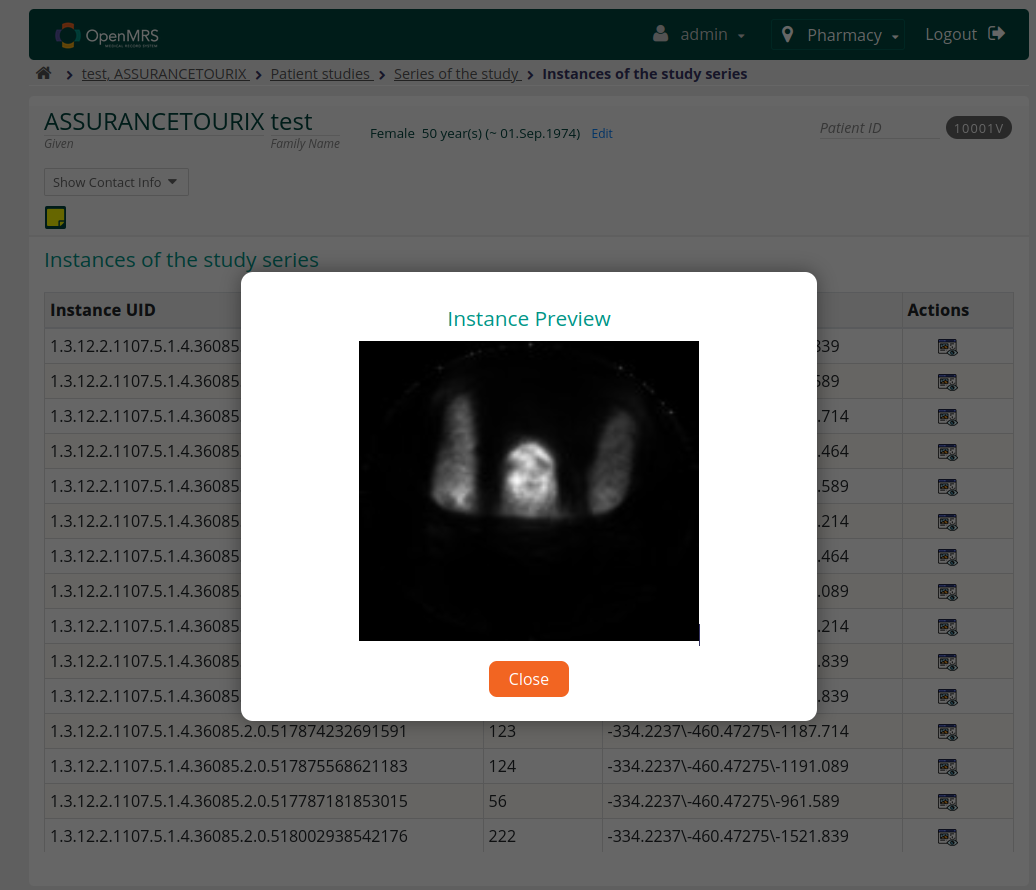1036x890 pixels.
Task: Click the patient ID badge 10001V
Action: pyautogui.click(x=978, y=128)
